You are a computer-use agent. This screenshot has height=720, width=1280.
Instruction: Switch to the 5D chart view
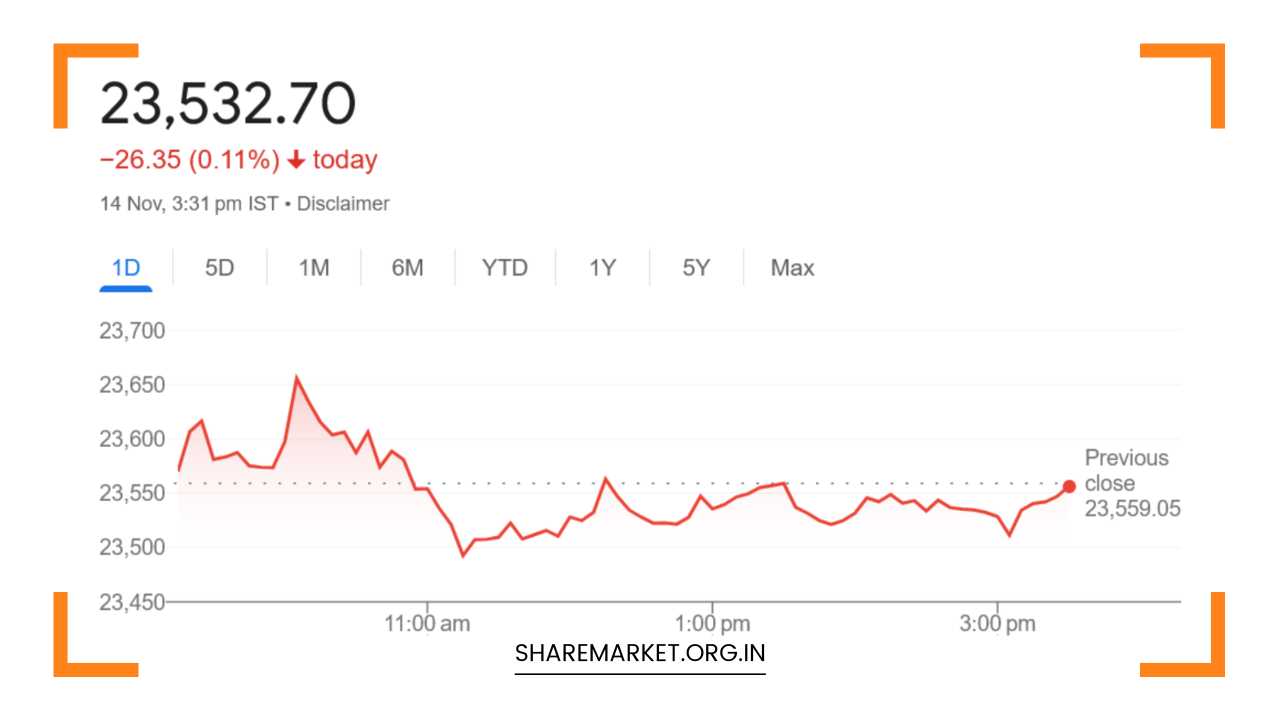pyautogui.click(x=219, y=268)
